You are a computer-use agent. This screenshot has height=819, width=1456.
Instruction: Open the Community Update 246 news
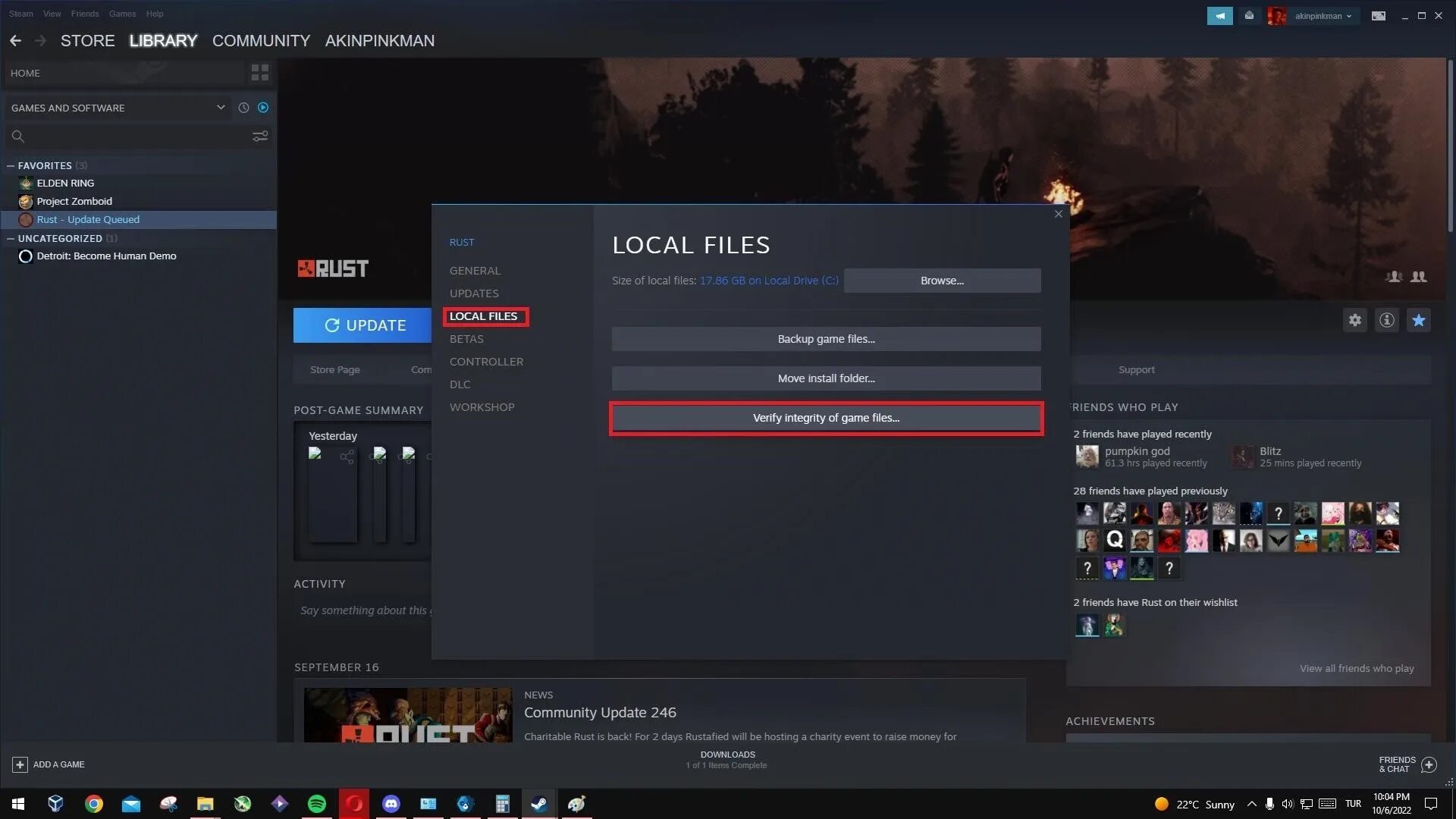click(x=600, y=713)
